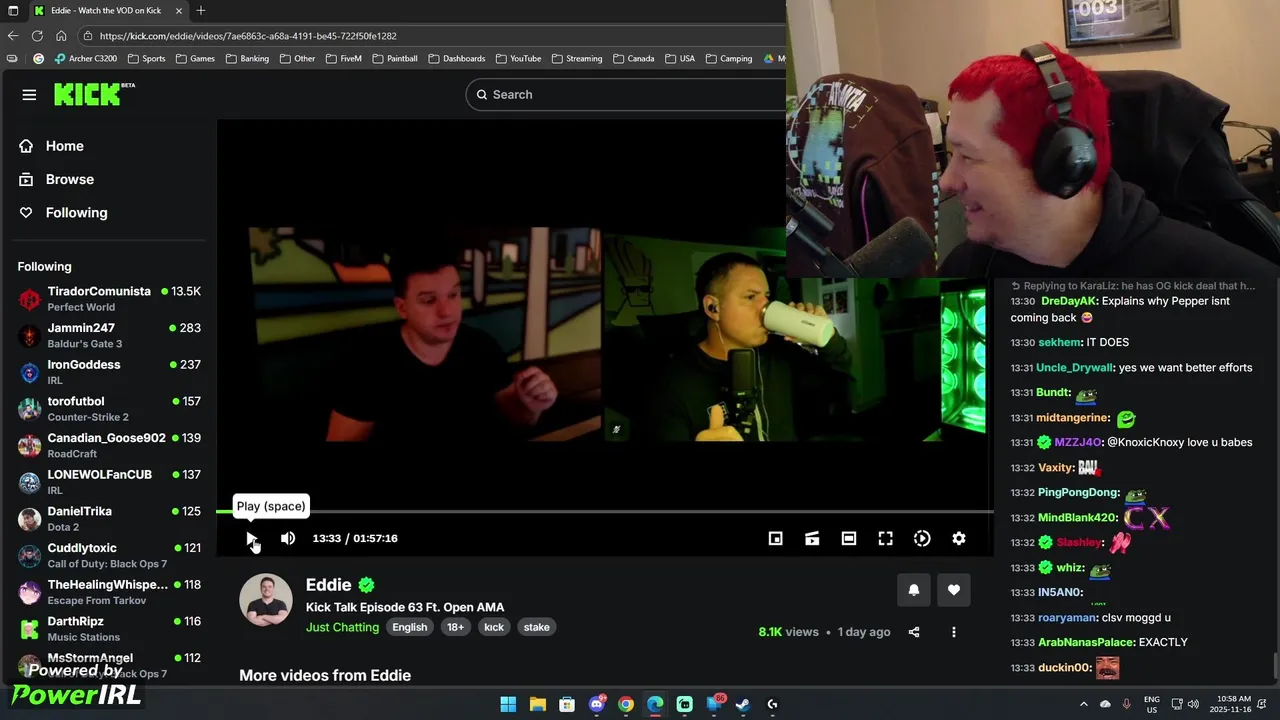Go back in browser

pyautogui.click(x=13, y=36)
